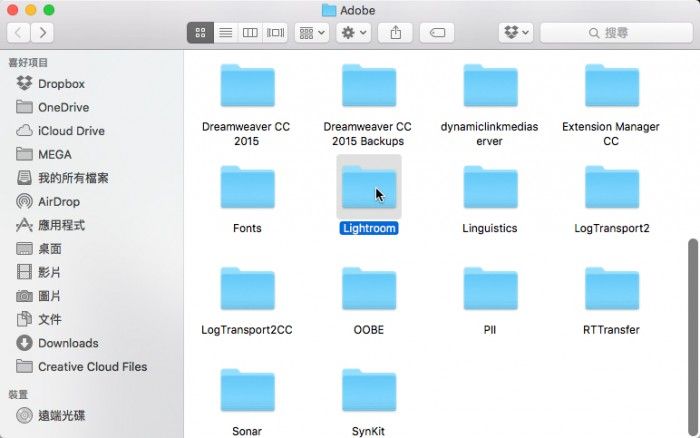Switch to icon view mode

point(200,33)
